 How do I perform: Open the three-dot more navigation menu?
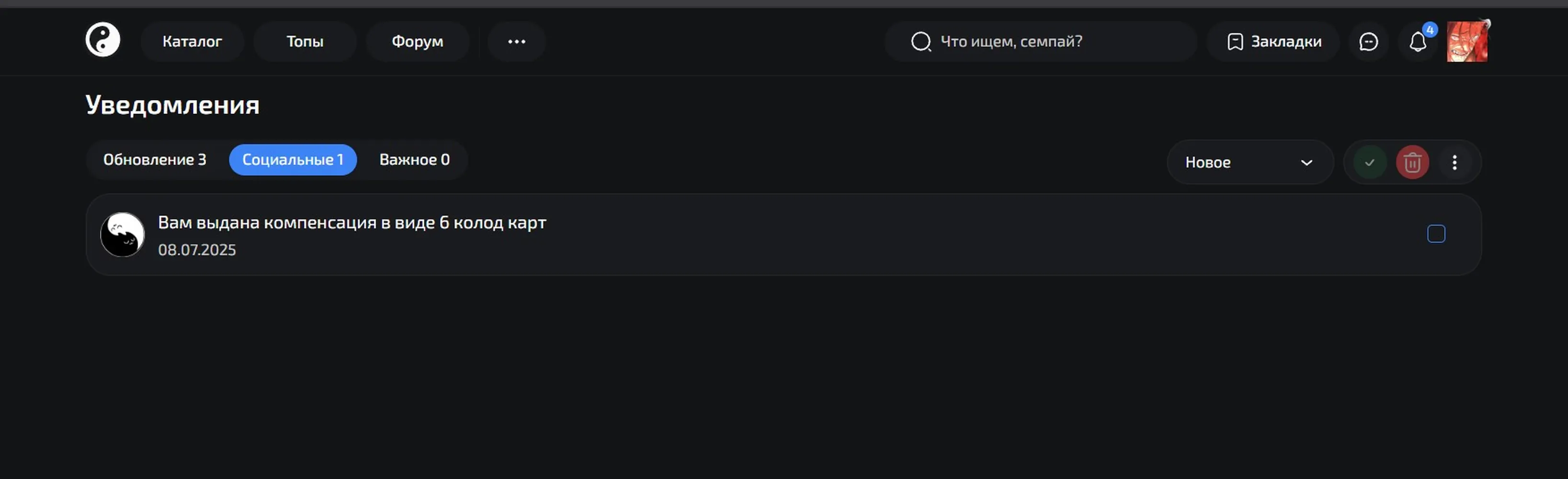coord(516,41)
